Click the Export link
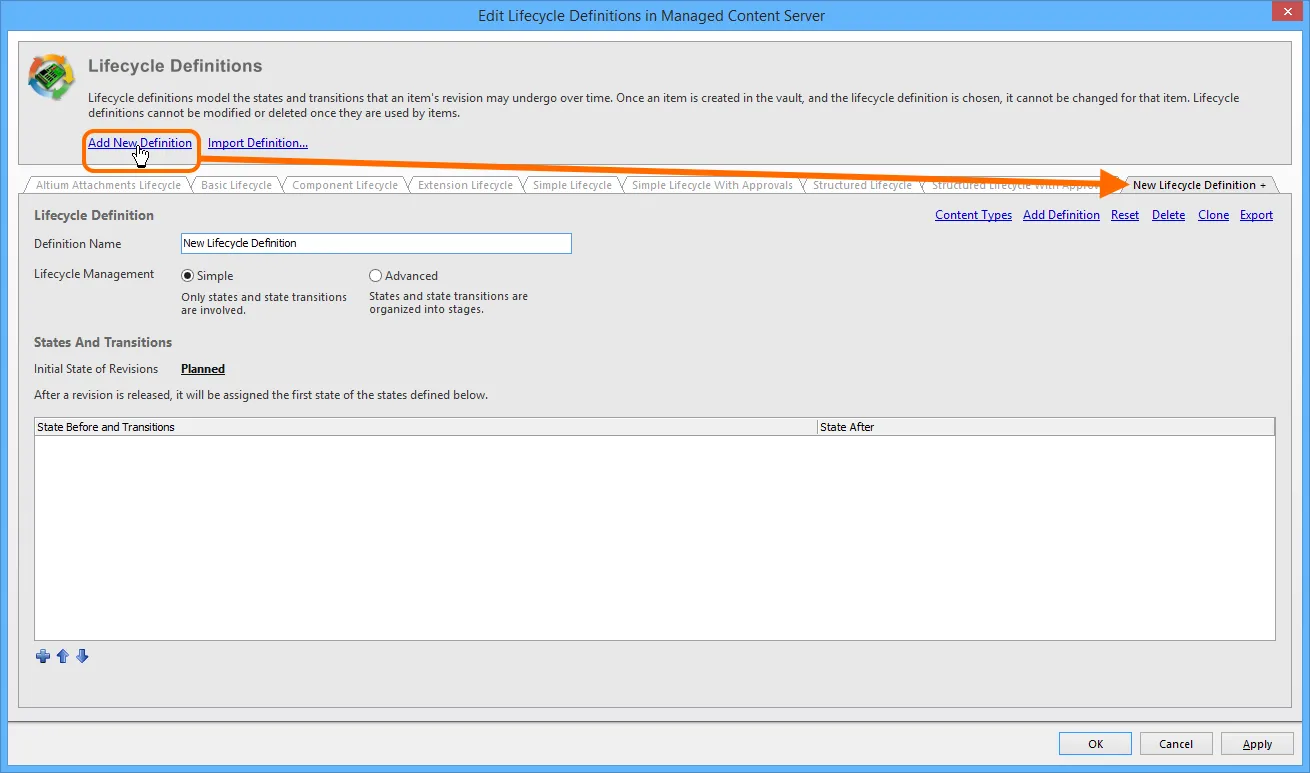Screen dimensions: 1310x773 (x=1256, y=215)
